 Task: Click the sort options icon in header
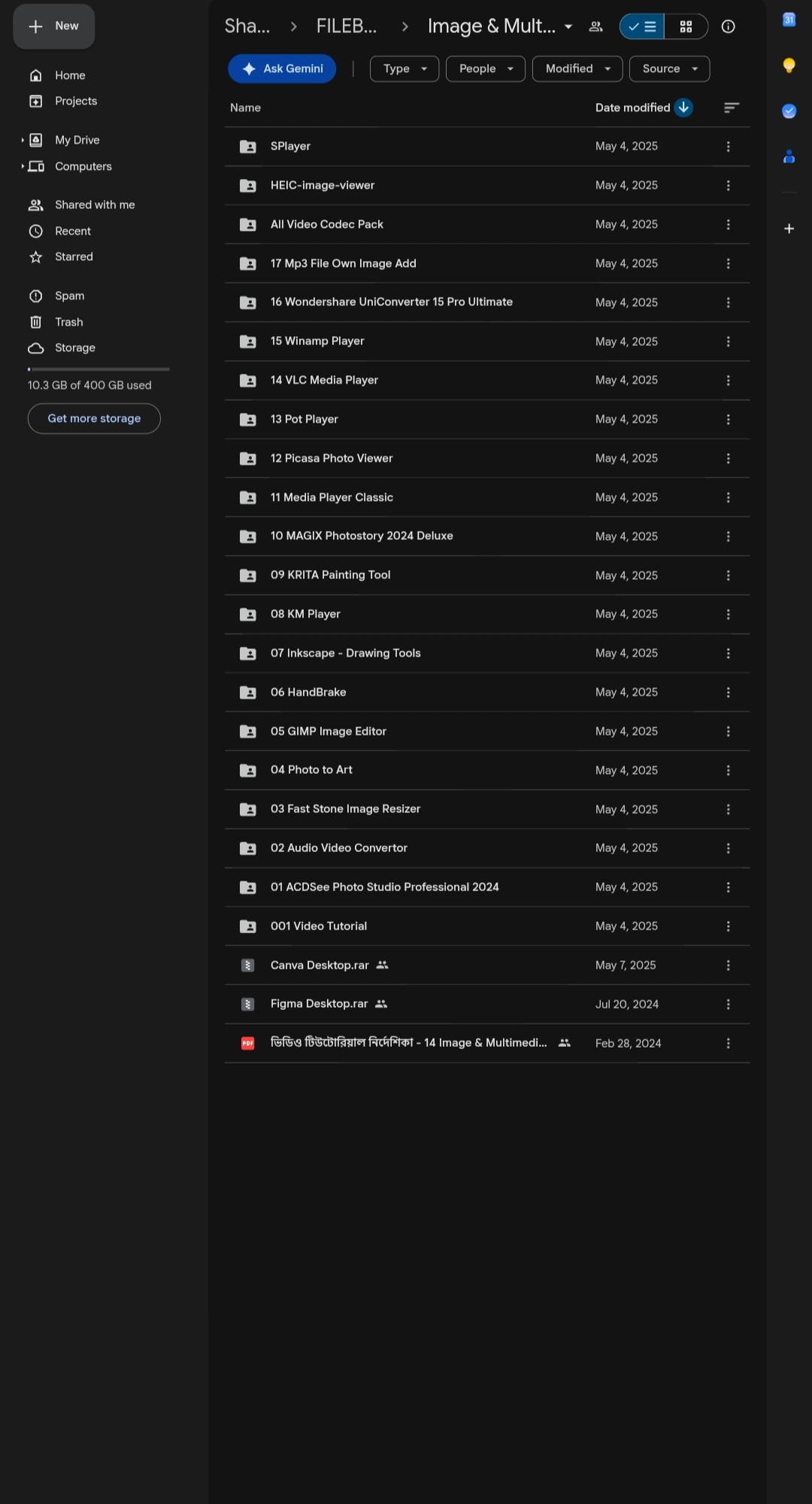tap(731, 108)
